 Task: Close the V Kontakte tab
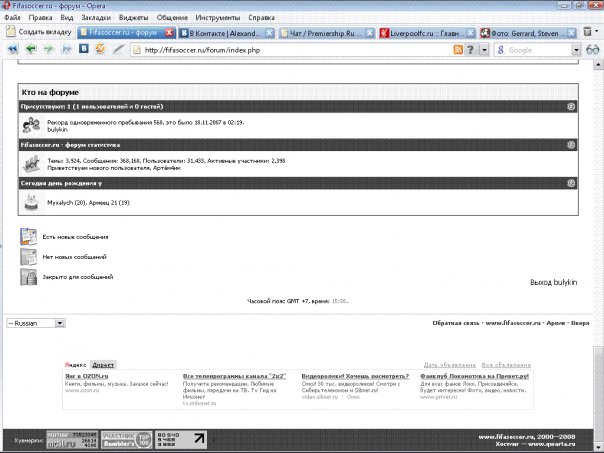click(270, 33)
